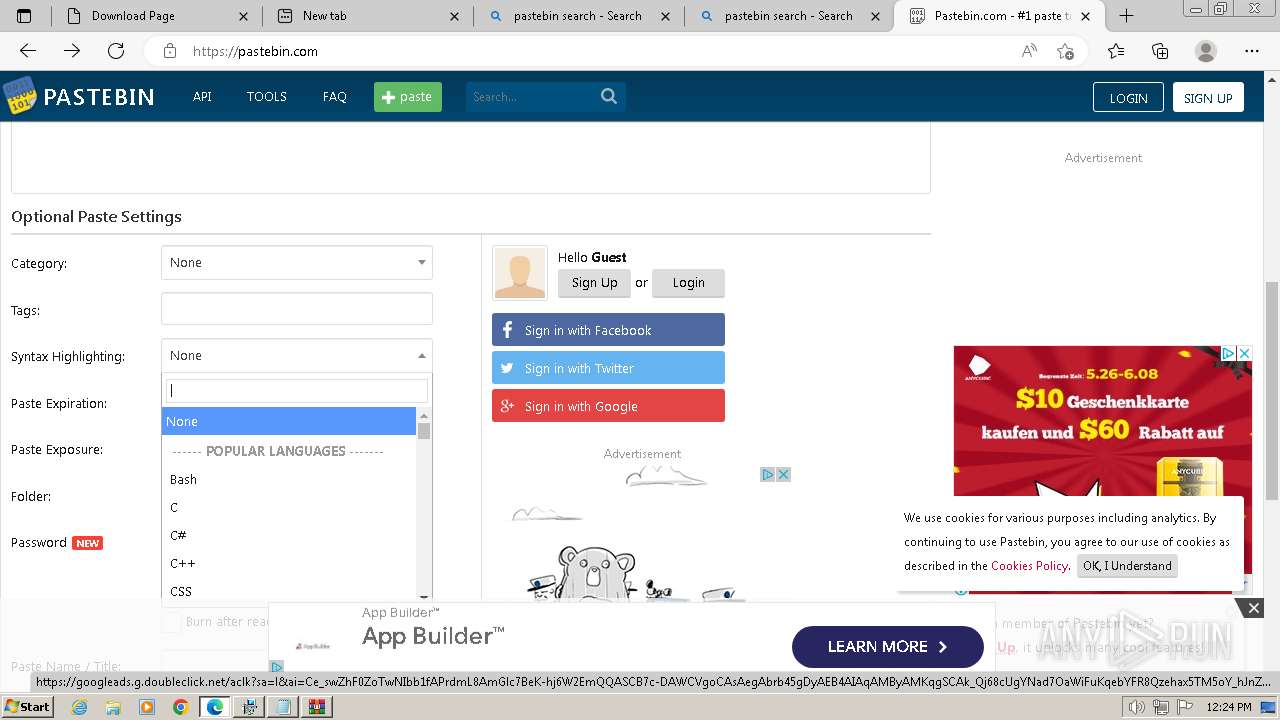1280x720 pixels.
Task: Open the TOOLS menu item
Action: click(x=267, y=96)
